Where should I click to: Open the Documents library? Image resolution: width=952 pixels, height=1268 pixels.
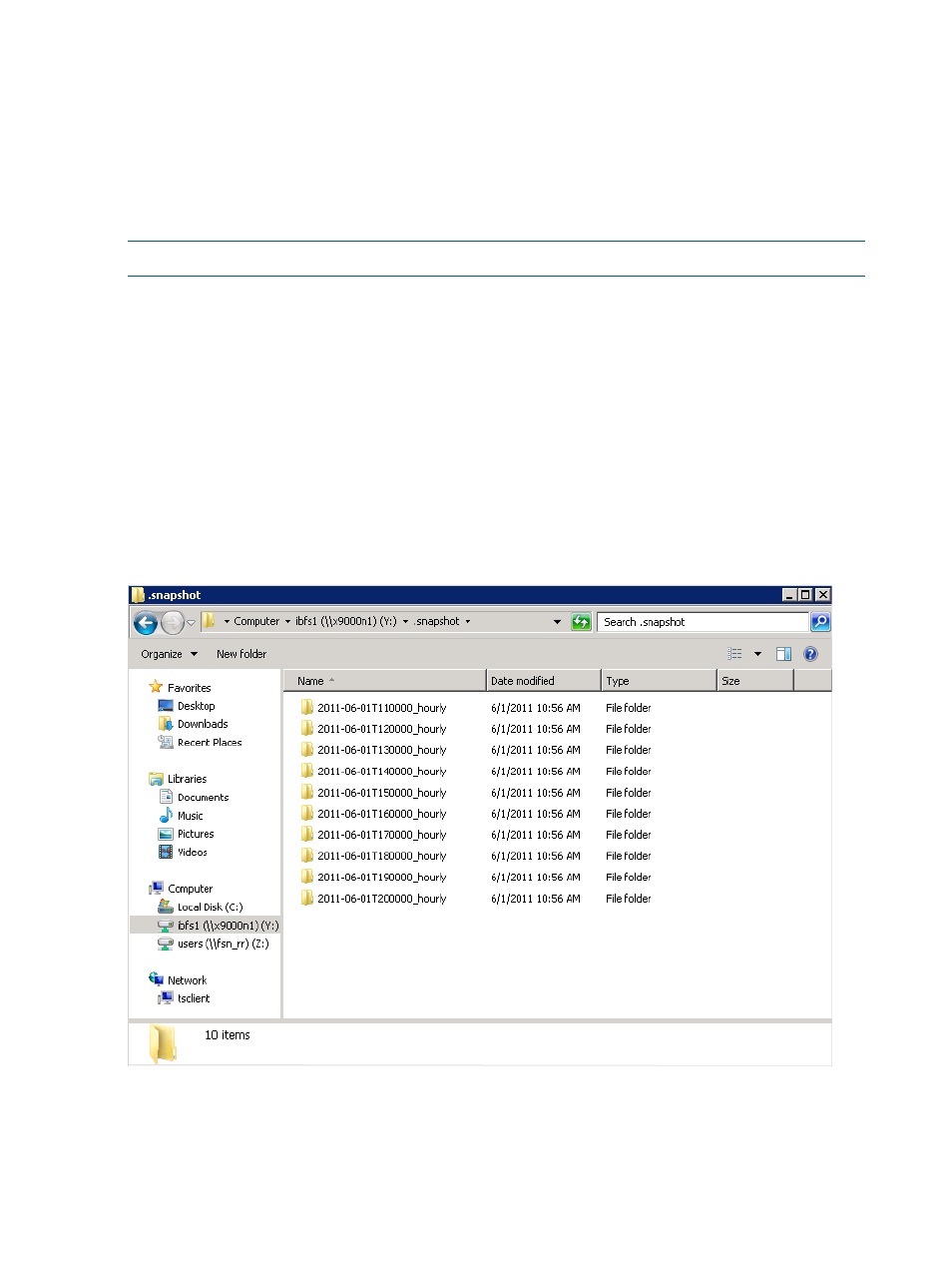tap(203, 797)
